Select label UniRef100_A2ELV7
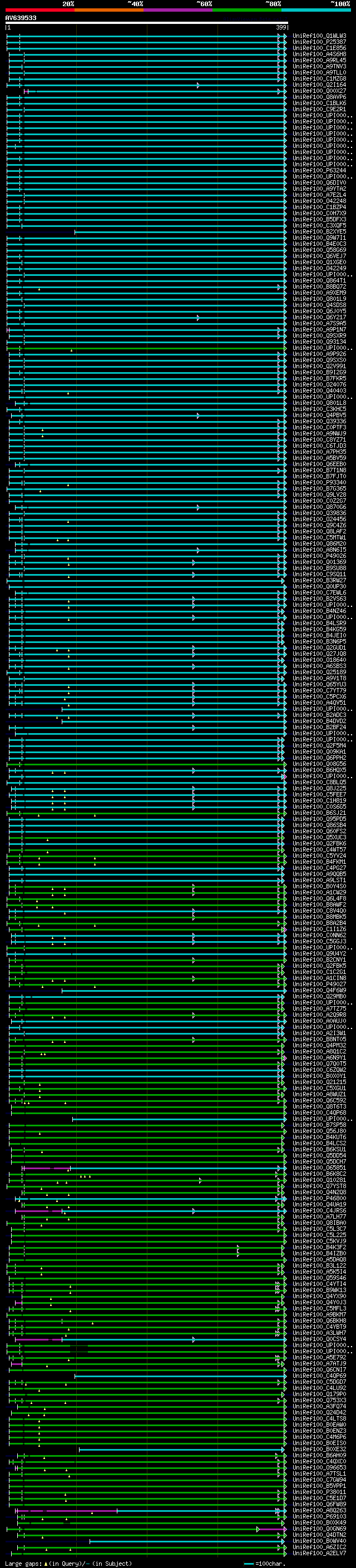 319,1553
